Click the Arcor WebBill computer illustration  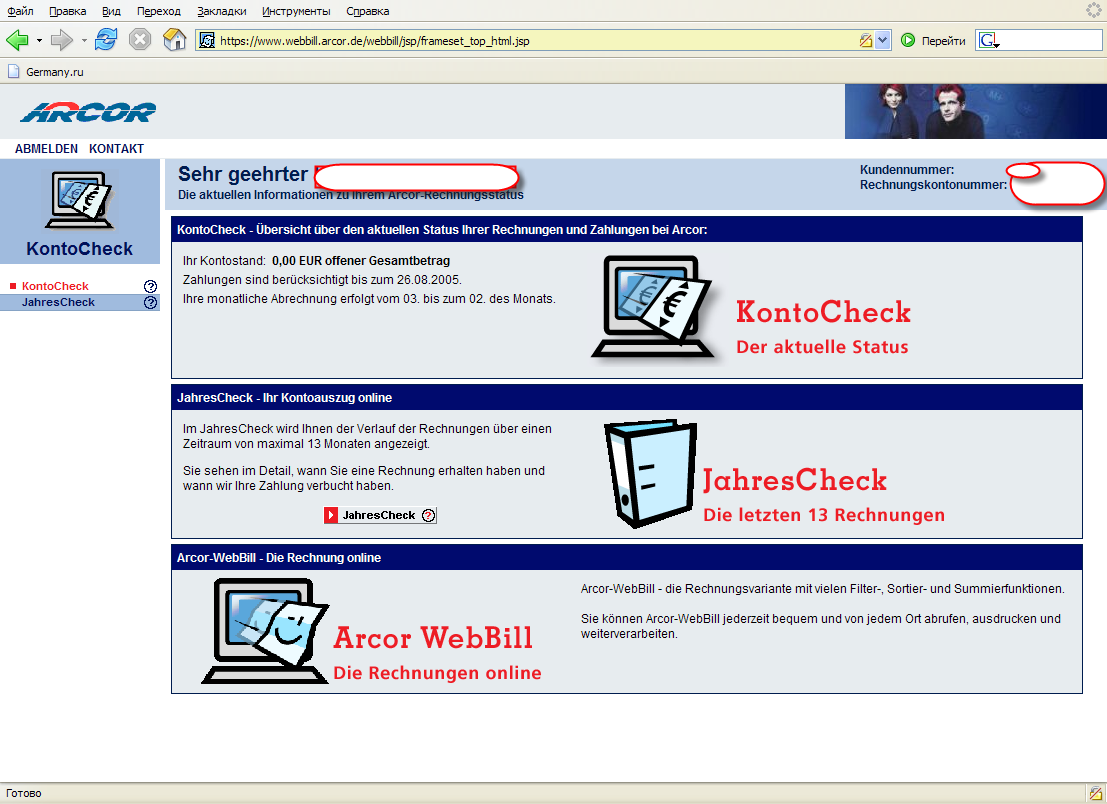(x=265, y=632)
